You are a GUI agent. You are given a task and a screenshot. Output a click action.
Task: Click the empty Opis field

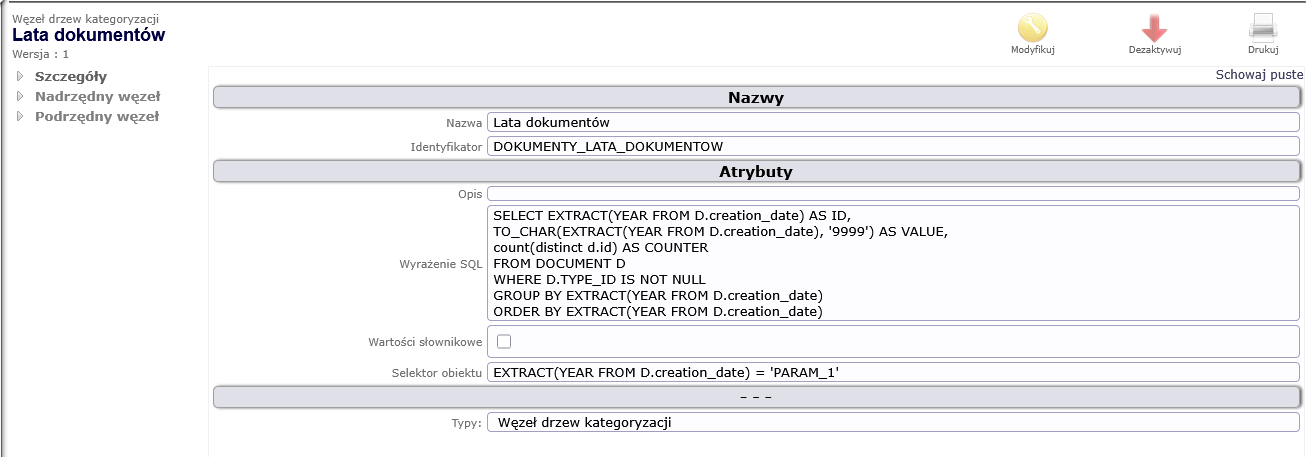coord(892,193)
